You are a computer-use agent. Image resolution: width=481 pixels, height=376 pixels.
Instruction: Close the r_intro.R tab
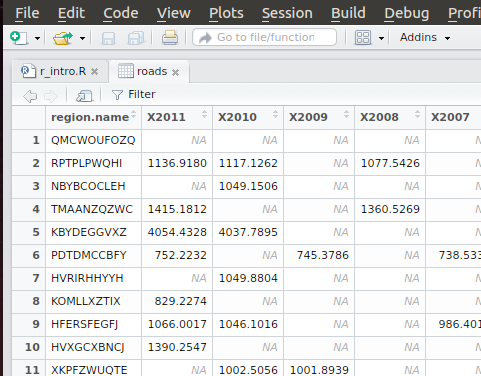[x=95, y=72]
